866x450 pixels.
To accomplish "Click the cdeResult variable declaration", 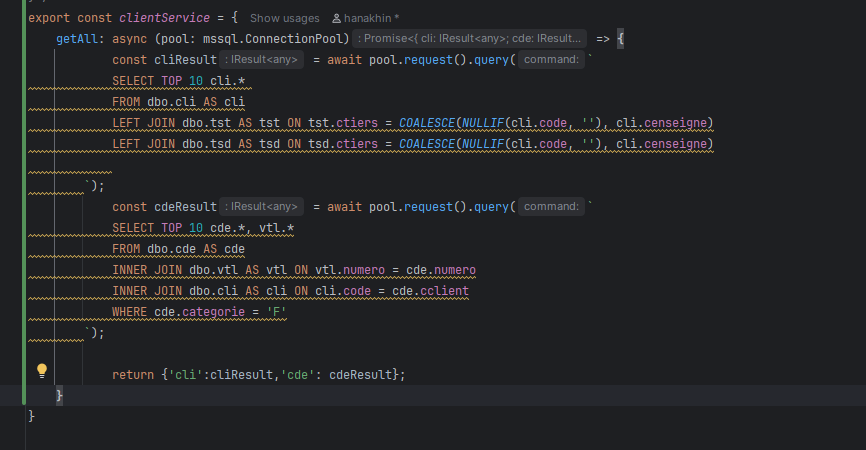I will (183, 207).
